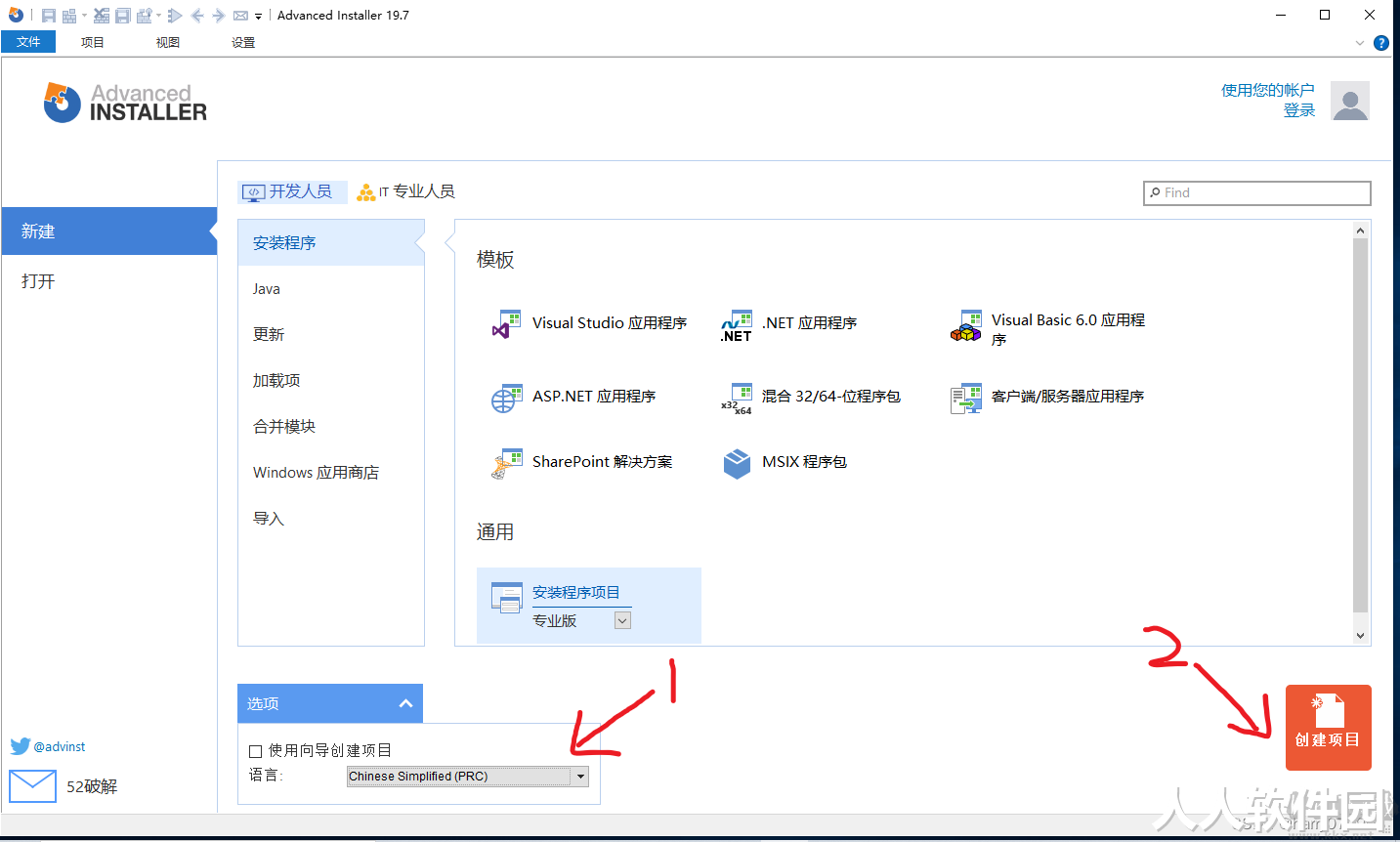Click the user avatar icon
This screenshot has height=842, width=1400.
point(1350,101)
